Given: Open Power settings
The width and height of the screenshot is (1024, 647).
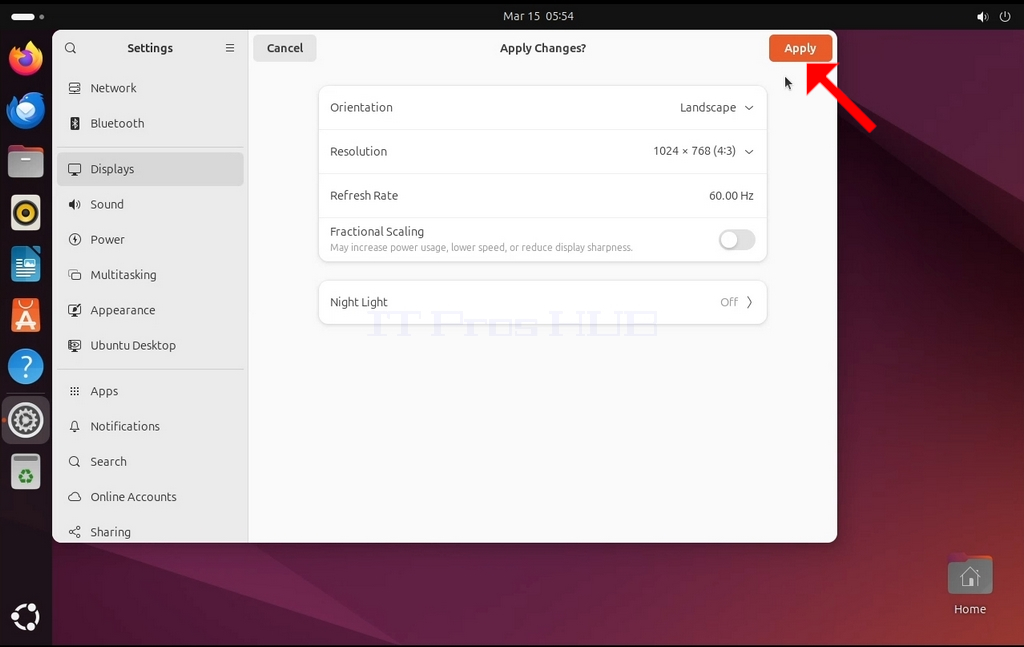Looking at the screenshot, I should tap(150, 240).
